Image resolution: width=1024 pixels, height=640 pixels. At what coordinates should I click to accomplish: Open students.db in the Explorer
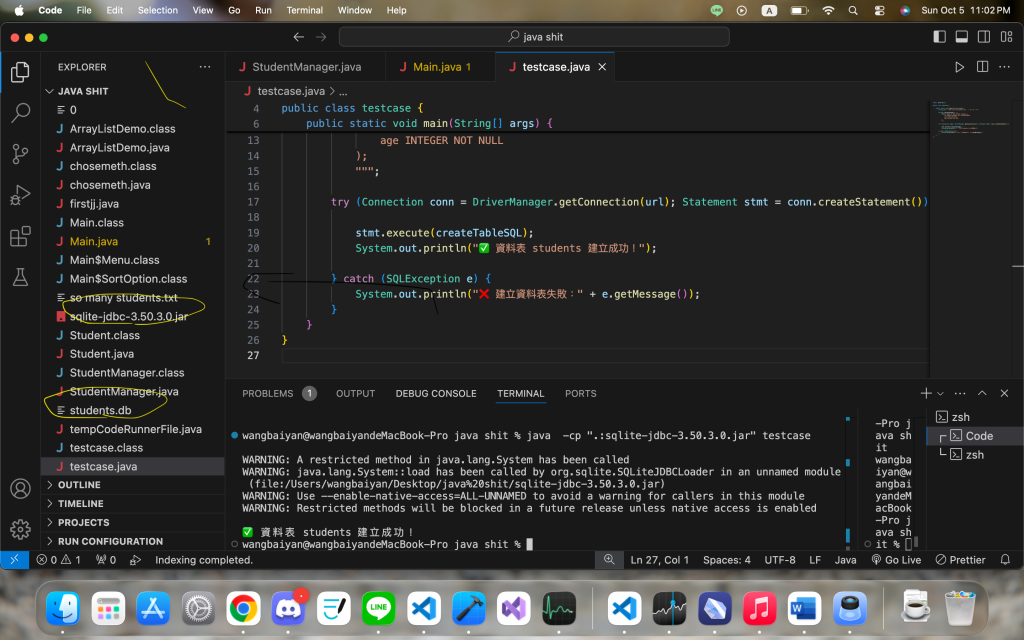coord(101,410)
